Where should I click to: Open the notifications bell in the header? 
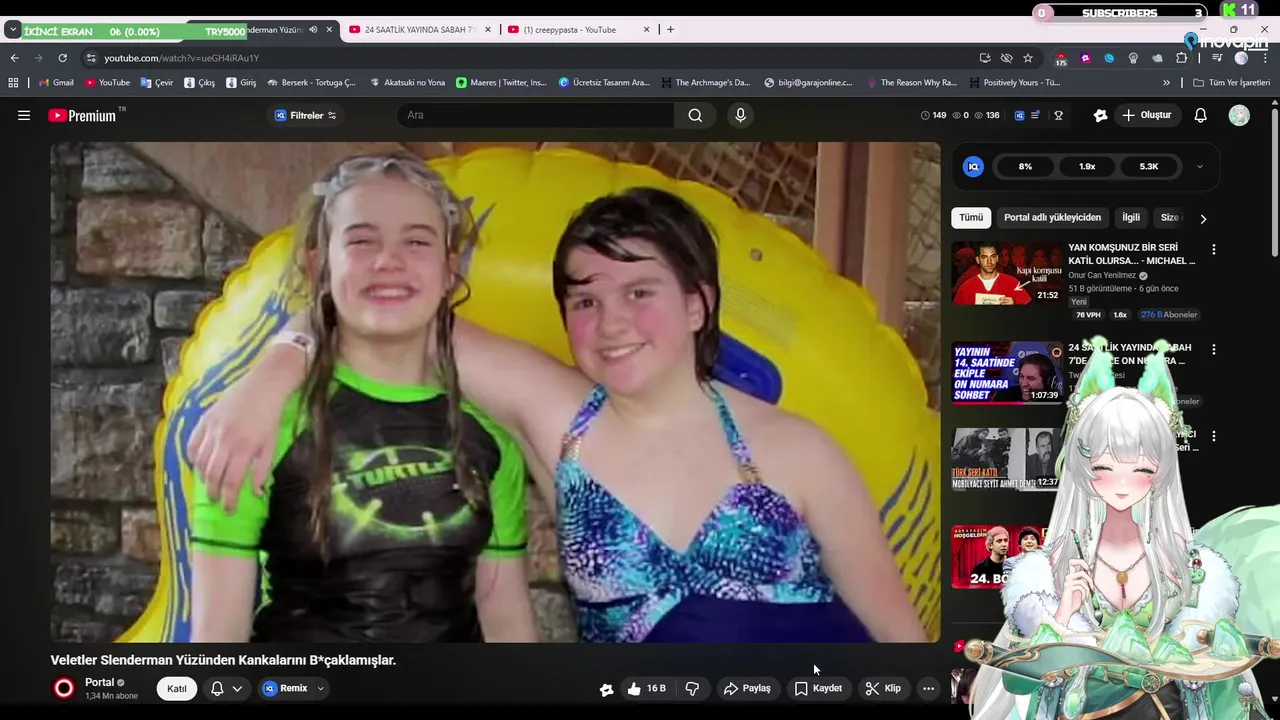[1200, 116]
